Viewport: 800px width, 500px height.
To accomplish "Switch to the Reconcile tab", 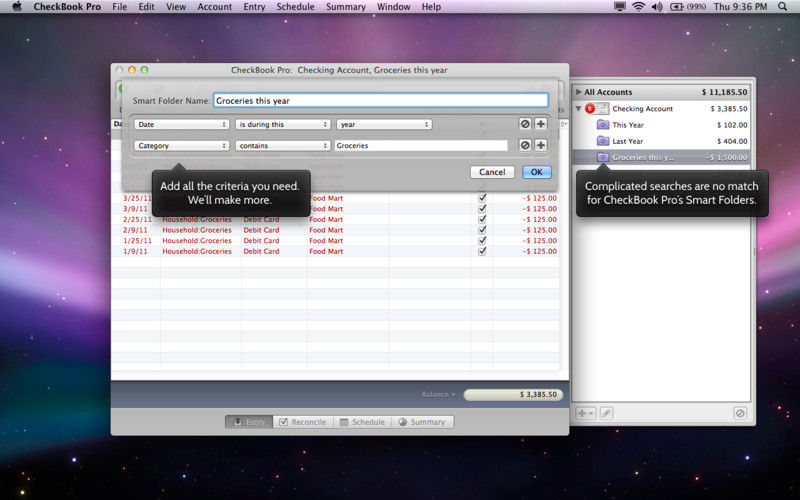I will click(303, 422).
